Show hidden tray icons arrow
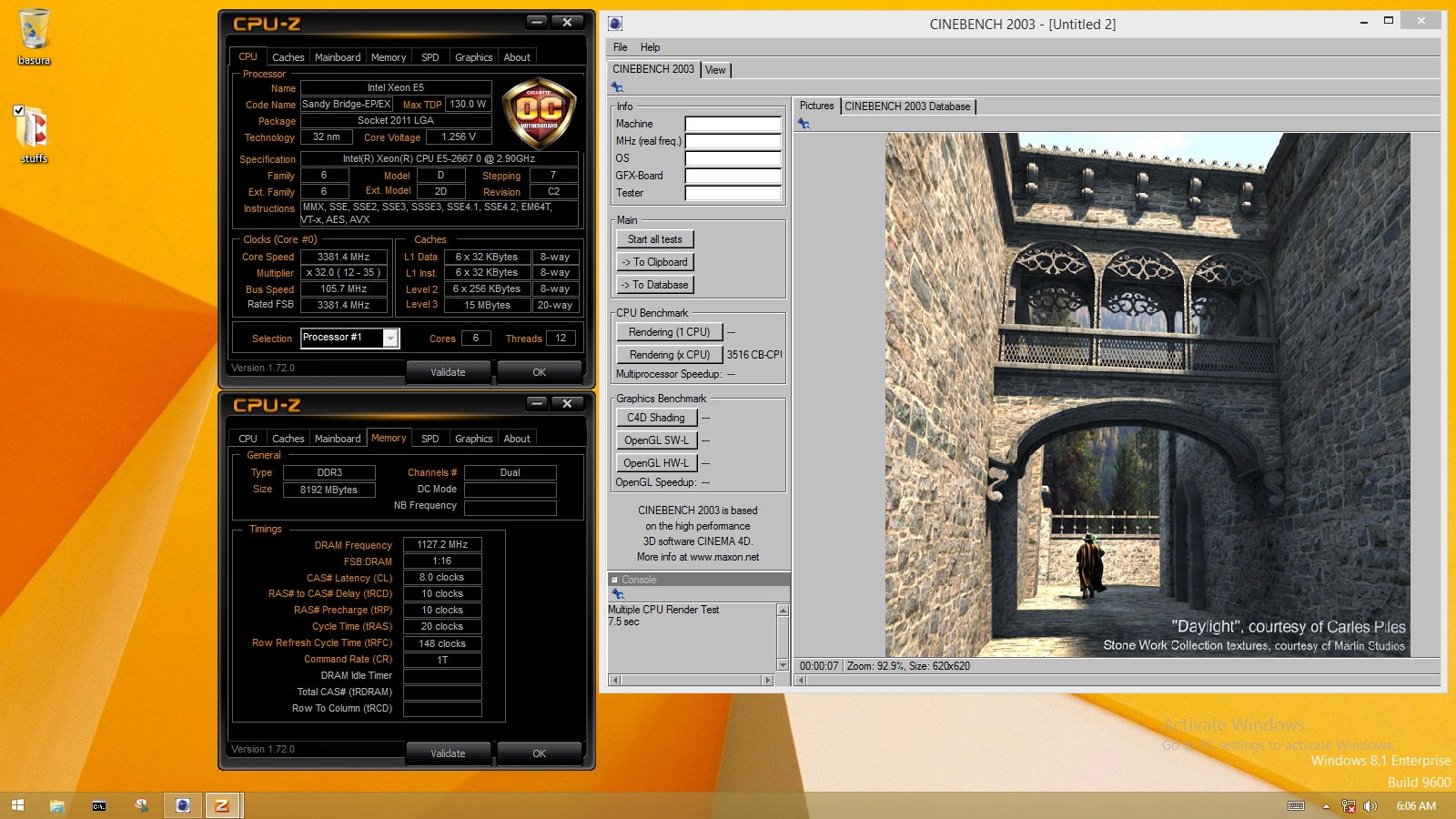The height and width of the screenshot is (819, 1456). click(1326, 806)
